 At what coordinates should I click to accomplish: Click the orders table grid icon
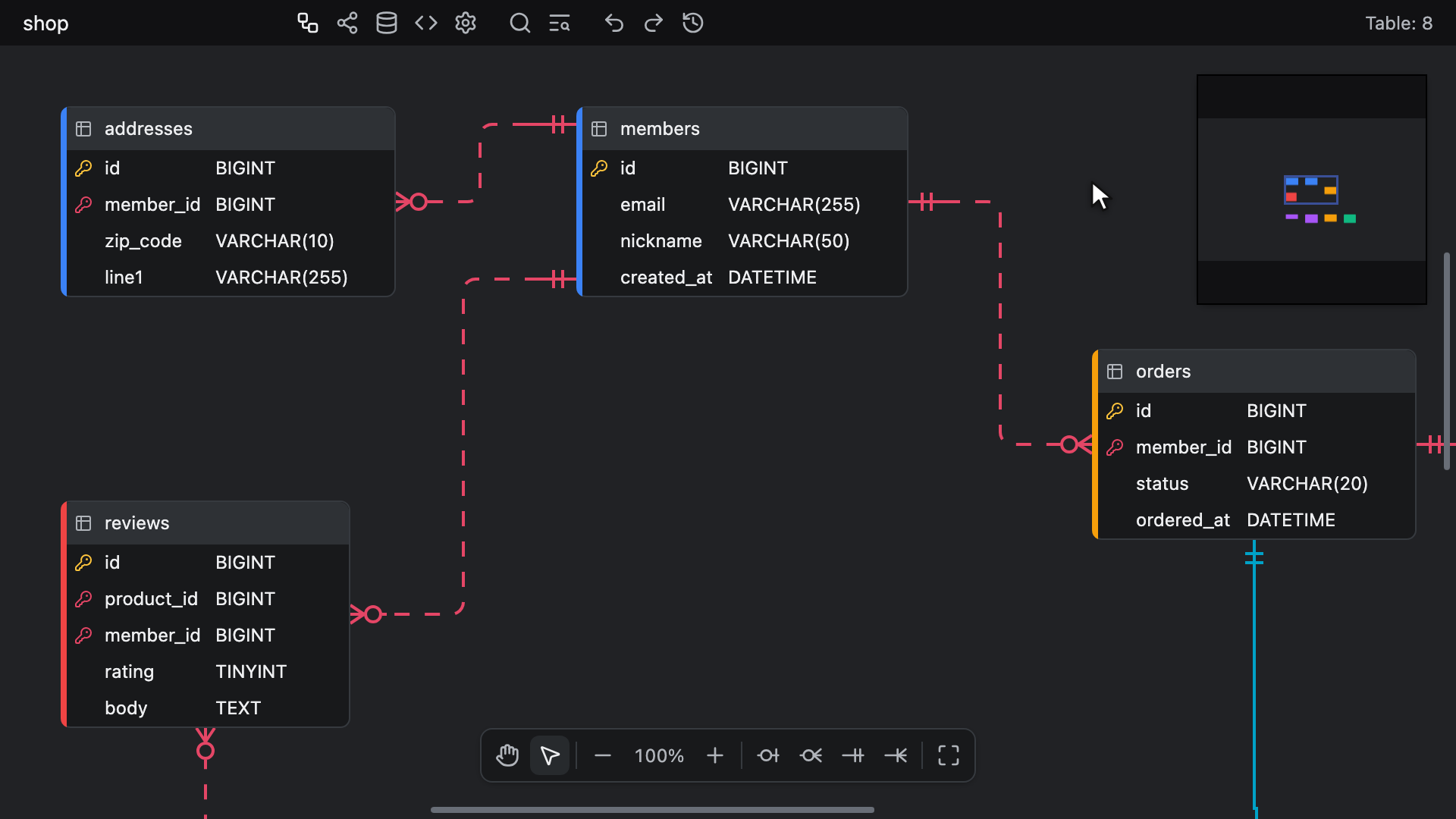click(1115, 372)
